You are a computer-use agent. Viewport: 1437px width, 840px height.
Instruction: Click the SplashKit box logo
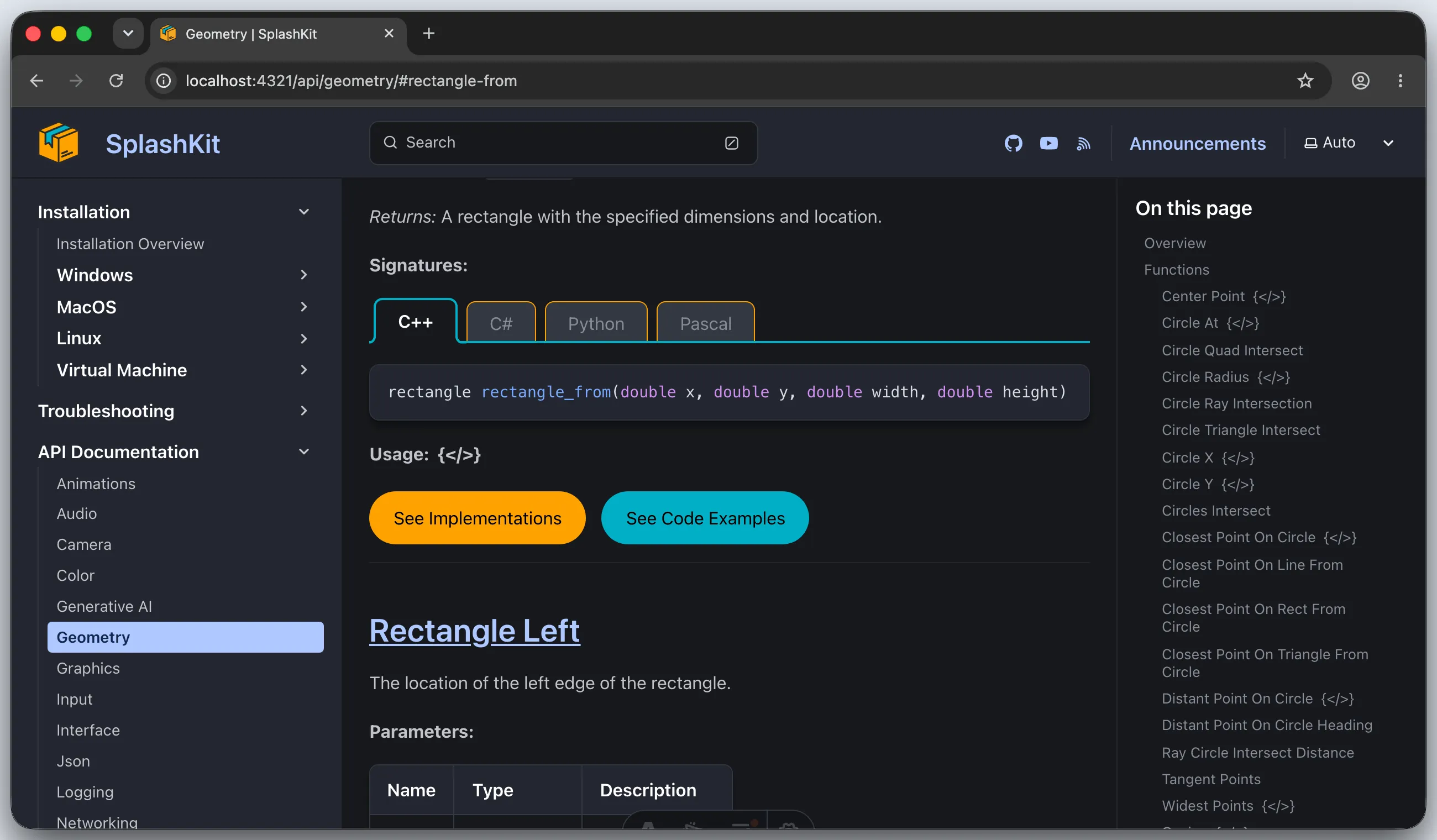point(58,143)
